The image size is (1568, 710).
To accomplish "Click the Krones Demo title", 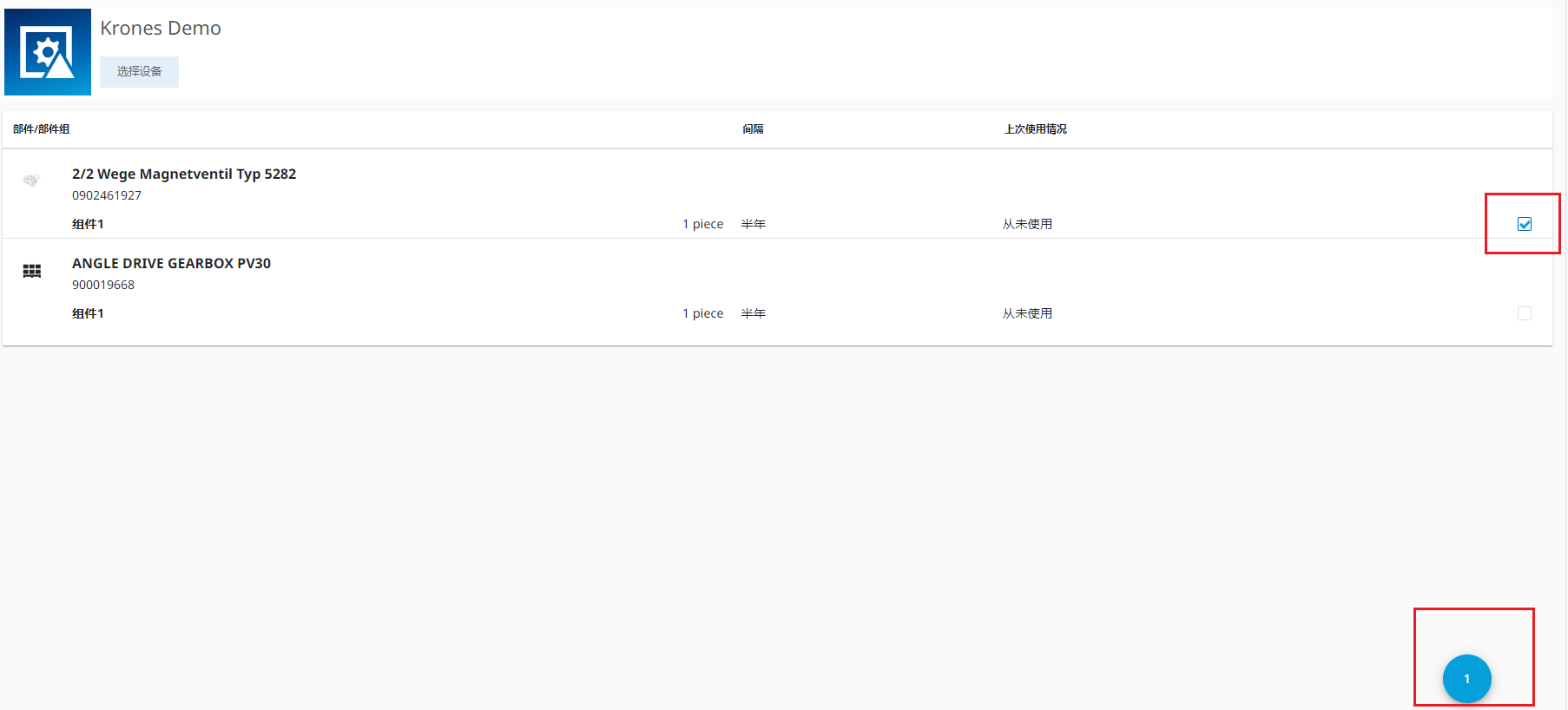I will click(161, 29).
